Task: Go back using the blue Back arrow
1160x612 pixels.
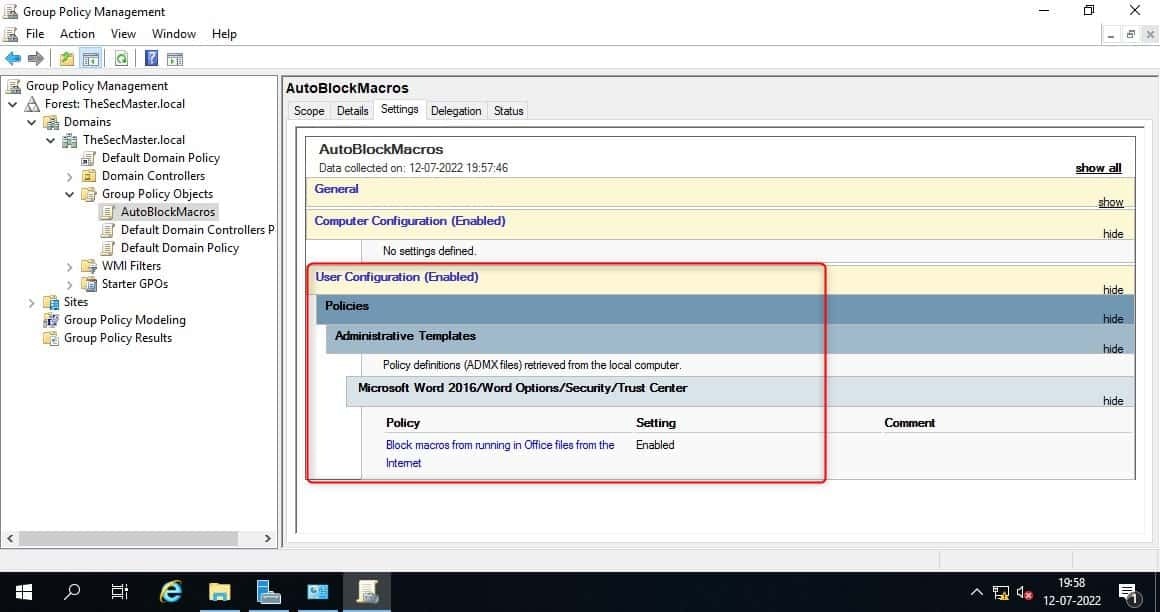Action: point(13,58)
